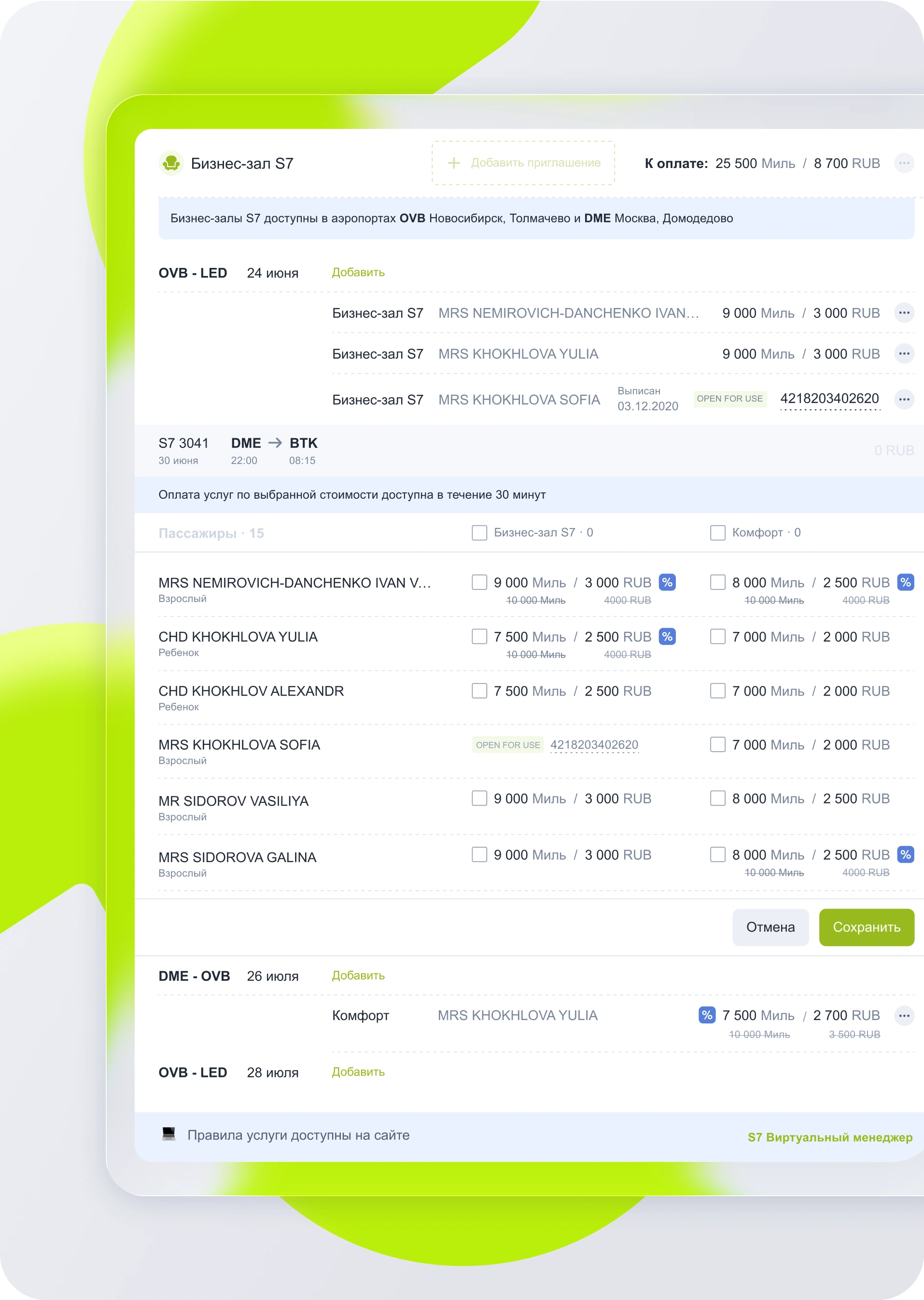The width and height of the screenshot is (924, 1300).
Task: Open the S7 Виртуальный менеджер link
Action: [829, 1137]
